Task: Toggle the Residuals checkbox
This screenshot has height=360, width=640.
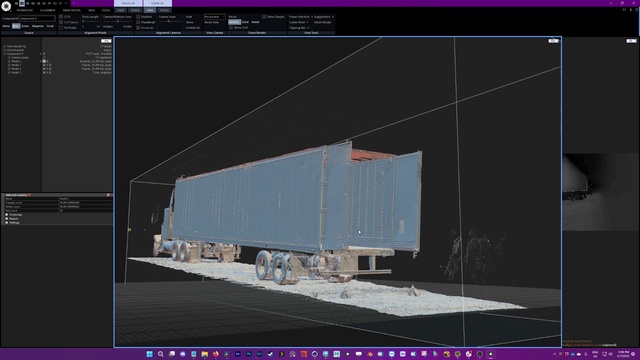Action: pyautogui.click(x=138, y=28)
